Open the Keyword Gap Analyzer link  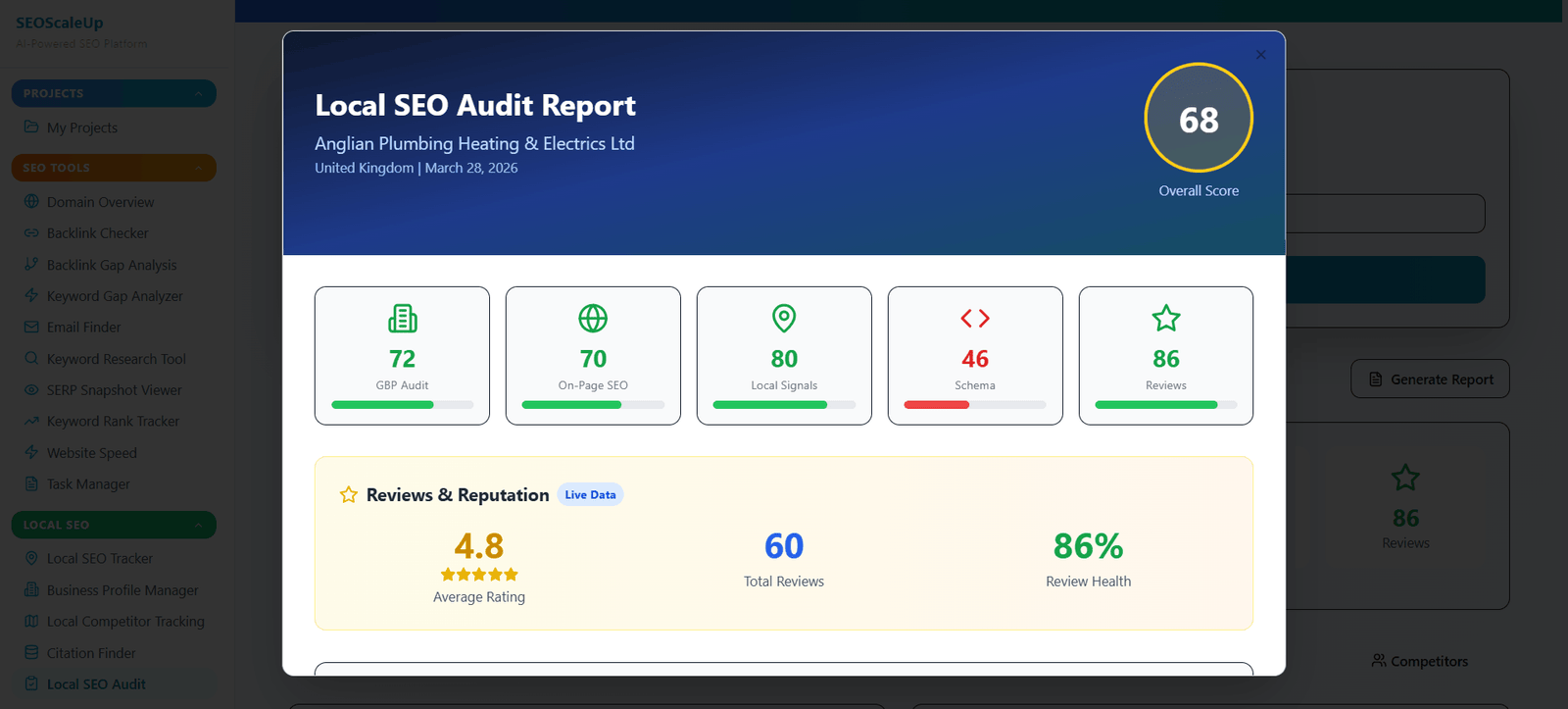point(115,296)
